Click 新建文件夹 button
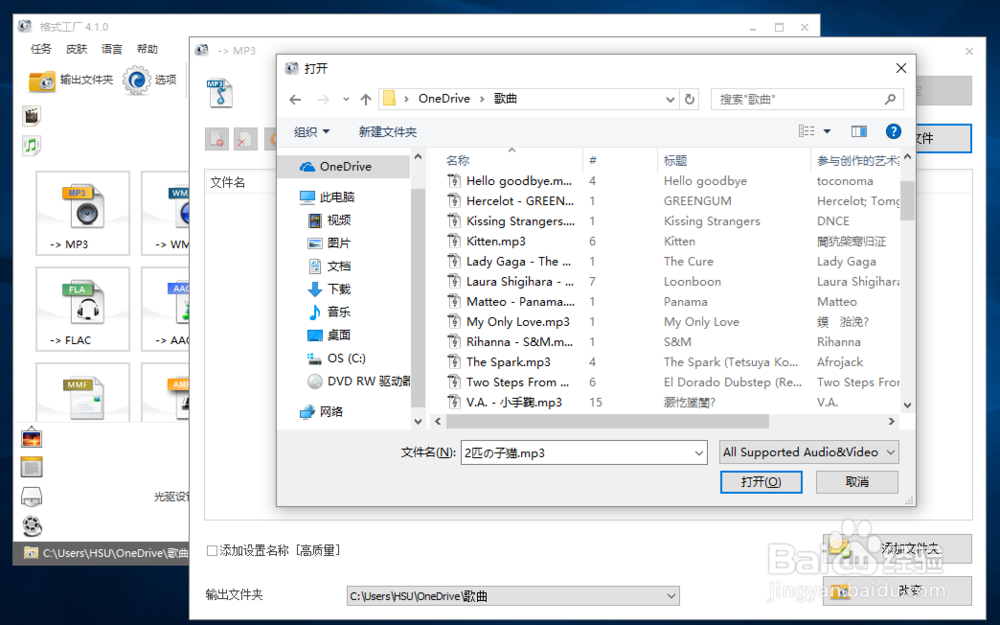Image resolution: width=1000 pixels, height=625 pixels. click(388, 131)
